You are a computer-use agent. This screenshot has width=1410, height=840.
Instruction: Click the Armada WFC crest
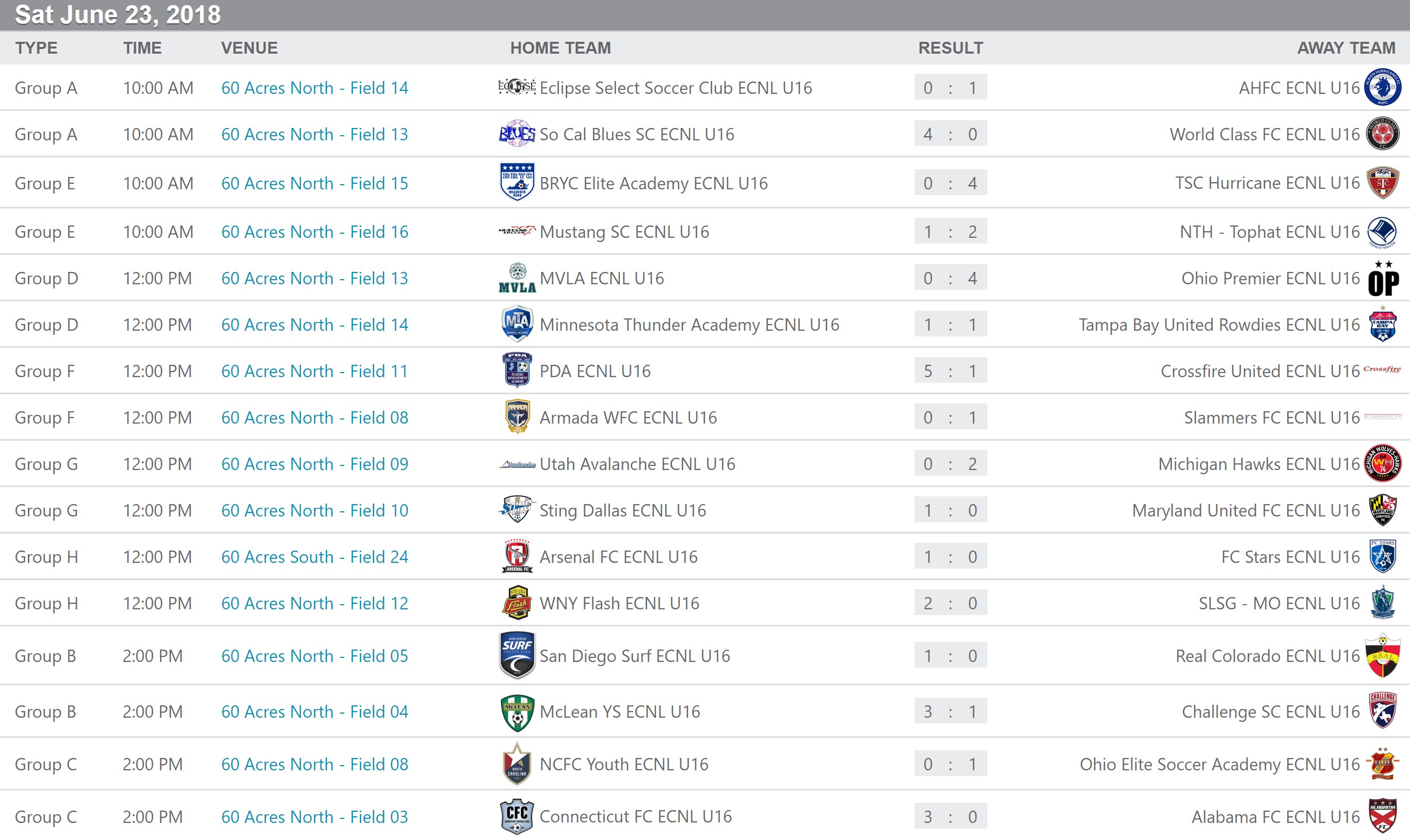(517, 416)
